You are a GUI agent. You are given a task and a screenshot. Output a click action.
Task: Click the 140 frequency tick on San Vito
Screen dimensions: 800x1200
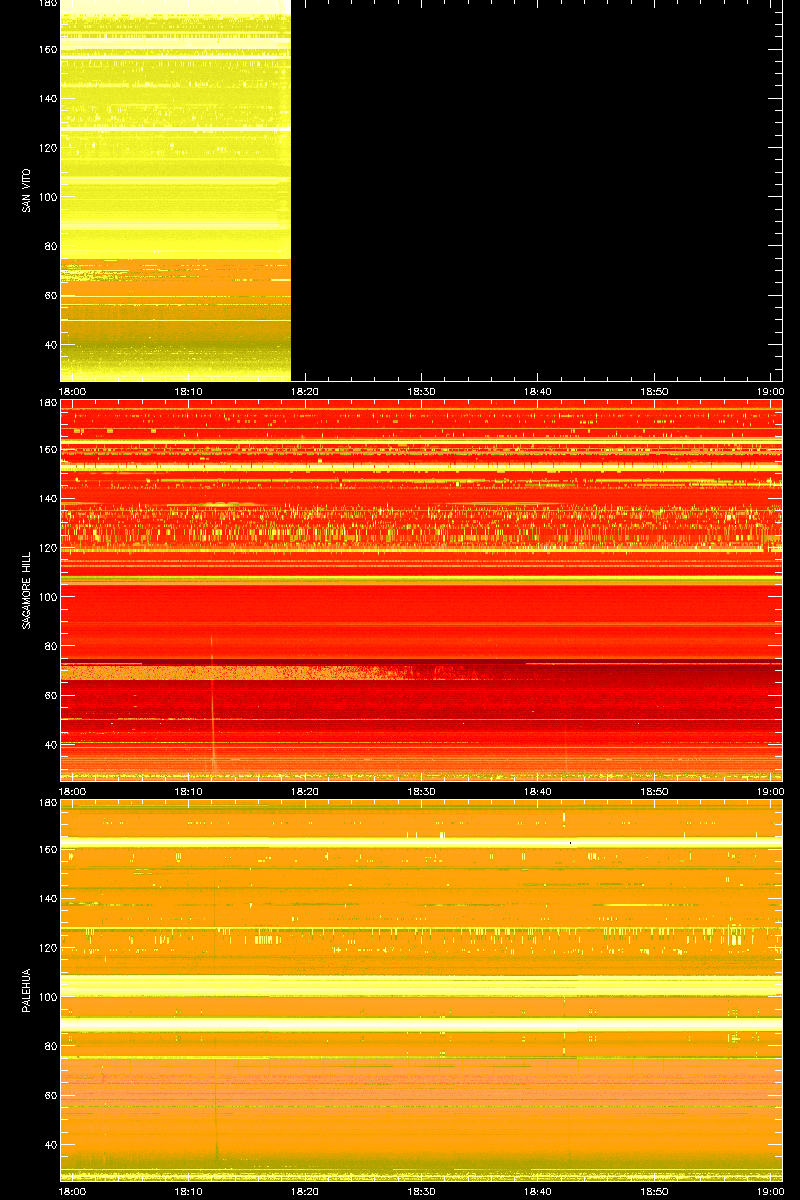[47, 99]
